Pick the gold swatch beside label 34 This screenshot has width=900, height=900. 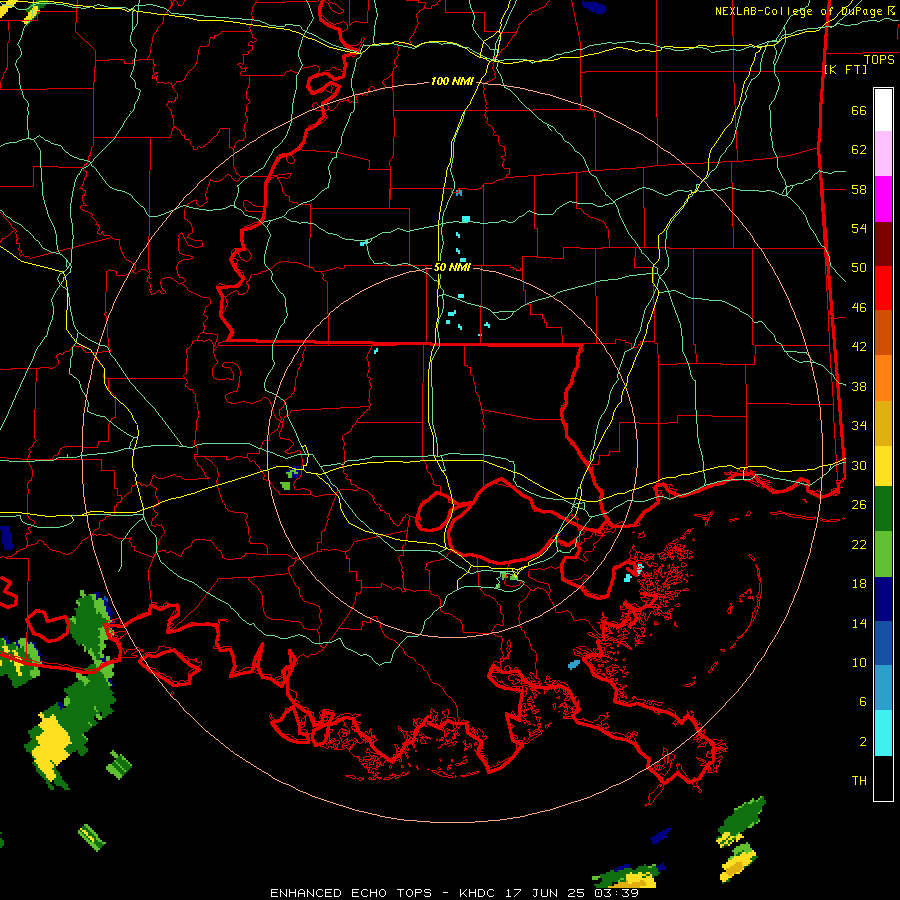[883, 424]
